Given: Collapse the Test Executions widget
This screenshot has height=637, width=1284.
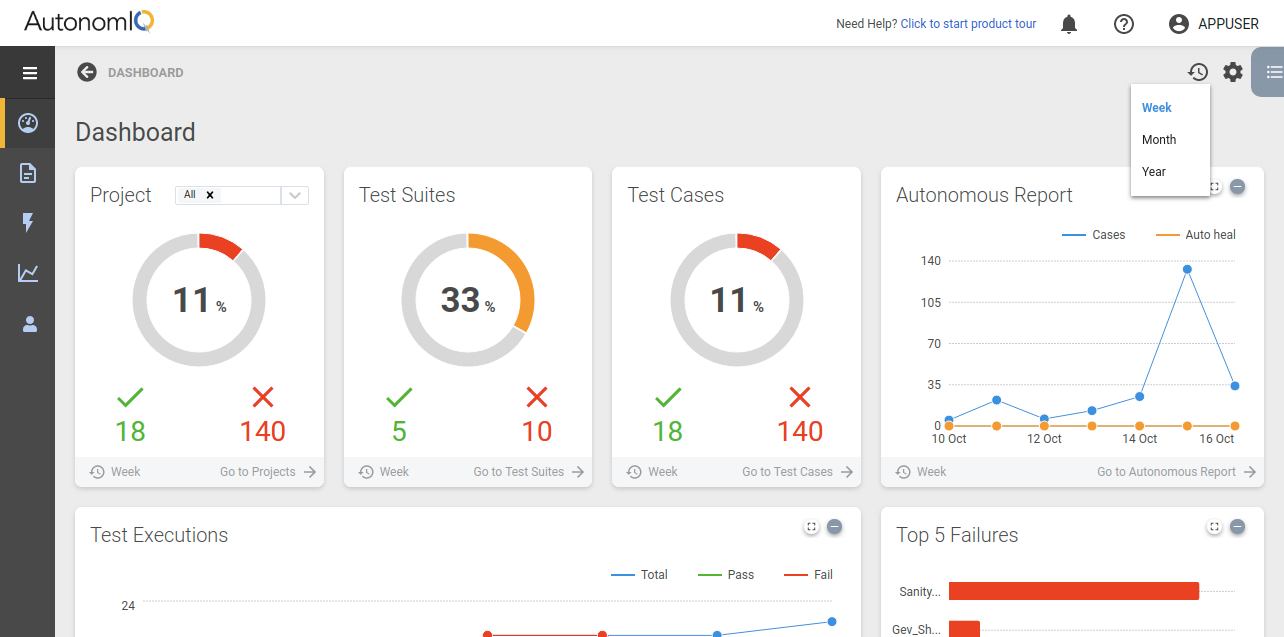Looking at the screenshot, I should (834, 527).
